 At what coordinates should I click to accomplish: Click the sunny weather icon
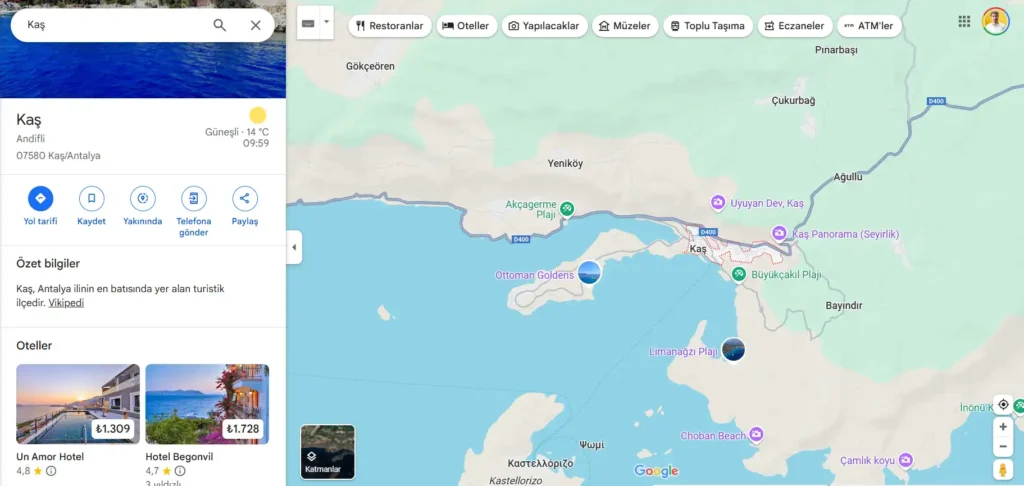click(x=258, y=116)
